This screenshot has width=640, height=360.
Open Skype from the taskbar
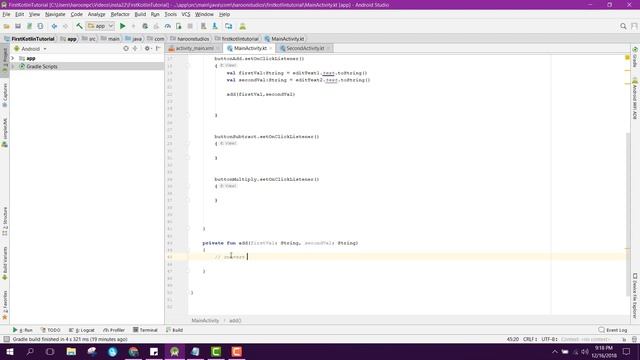(x=113, y=351)
